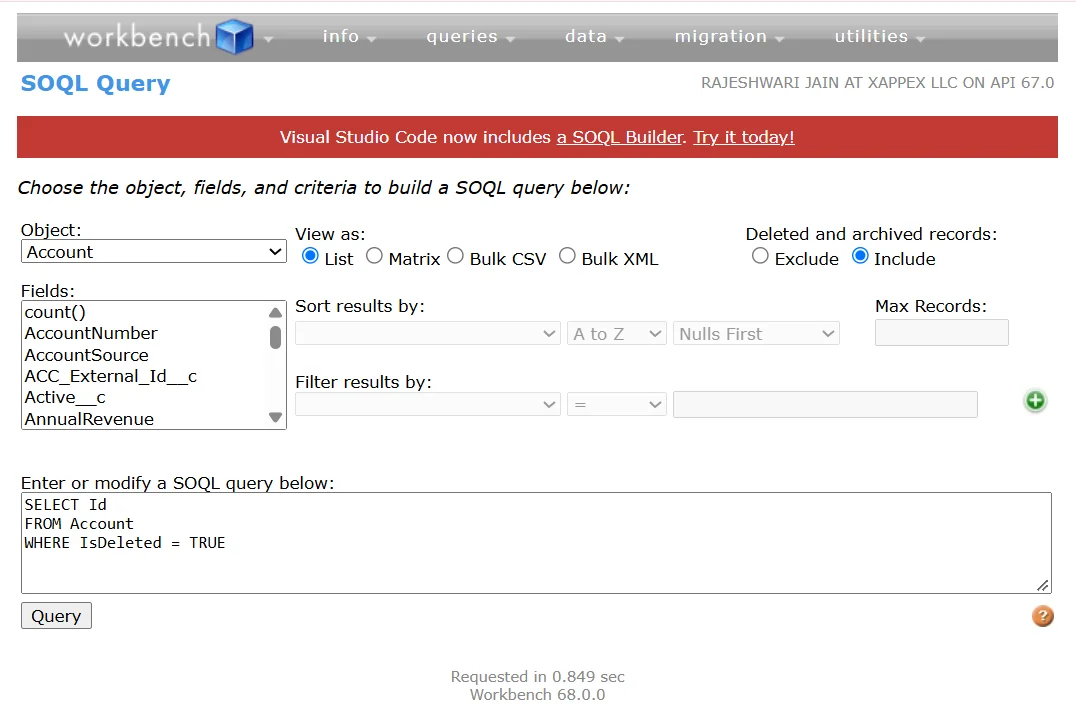This screenshot has height=722, width=1076.
Task: Click the Workbench blue cube logo
Action: (x=235, y=36)
